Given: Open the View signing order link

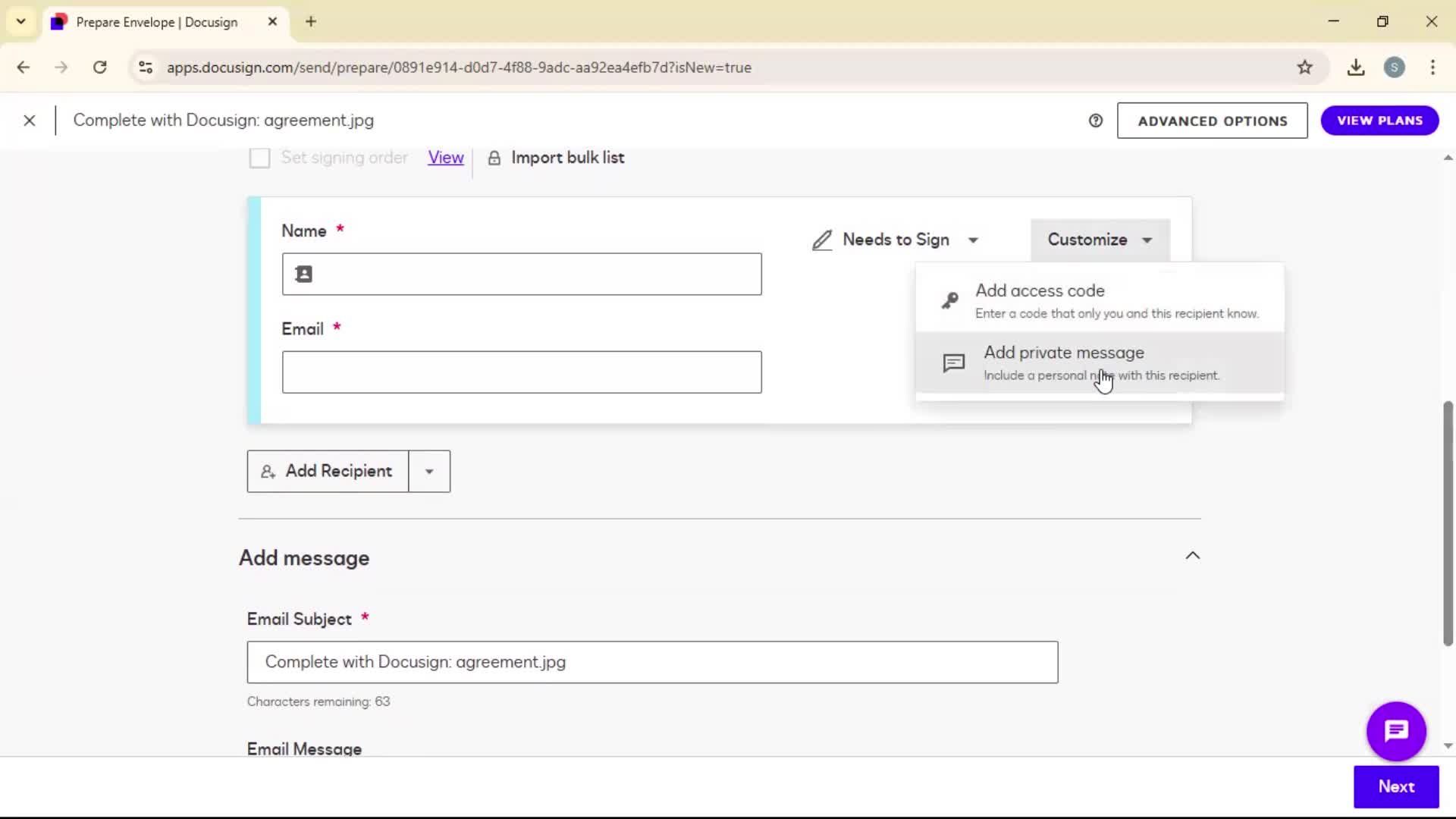Looking at the screenshot, I should pyautogui.click(x=445, y=158).
